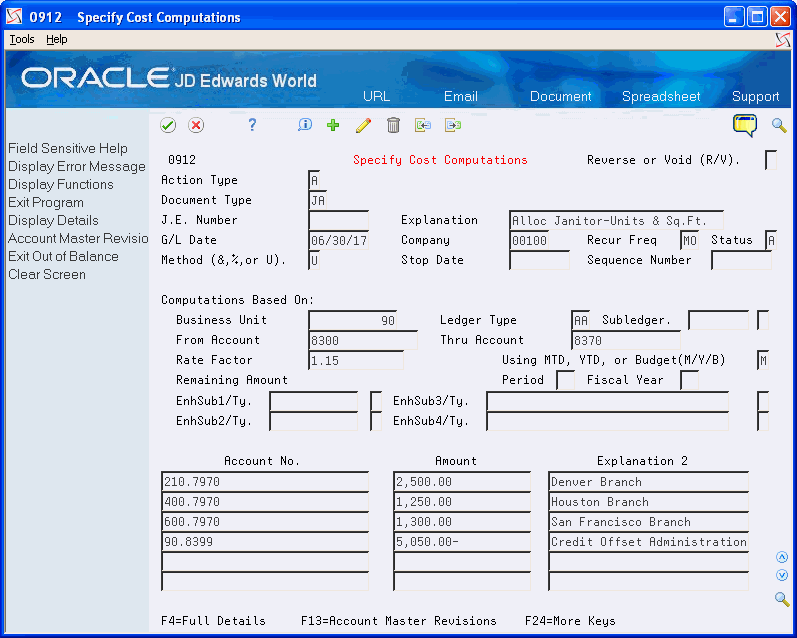
Task: Select Field Sensitive Help in sidebar
Action: (68, 148)
